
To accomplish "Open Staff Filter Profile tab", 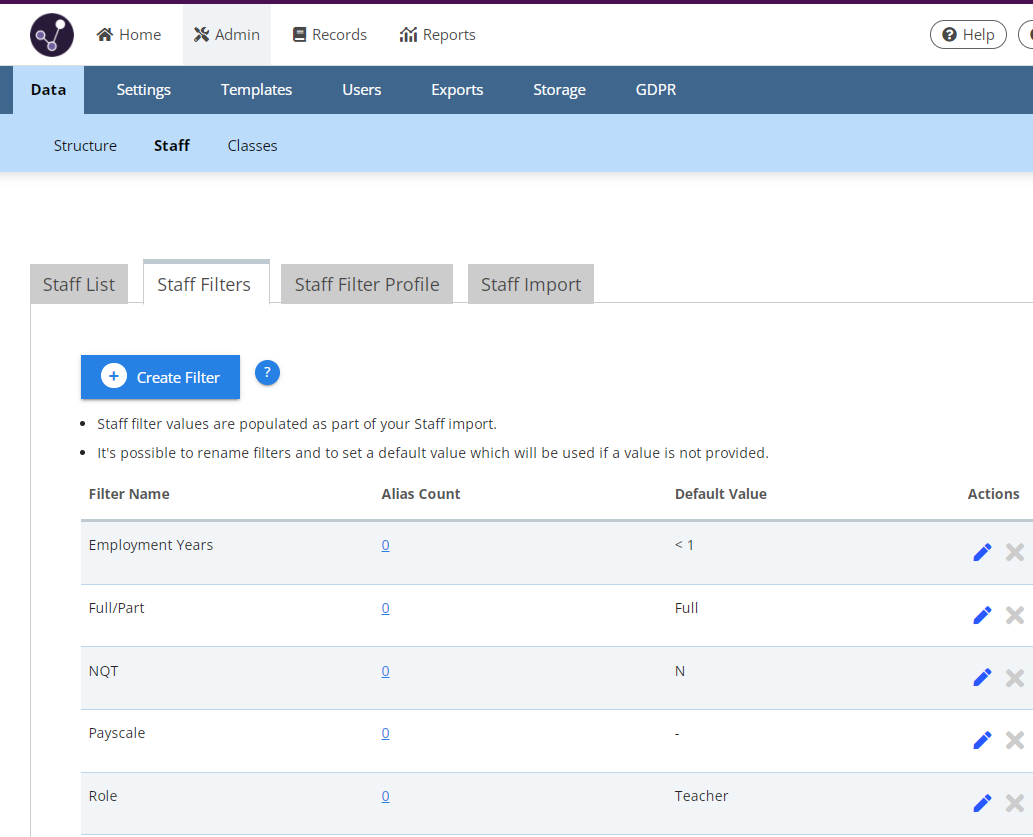I will (367, 284).
